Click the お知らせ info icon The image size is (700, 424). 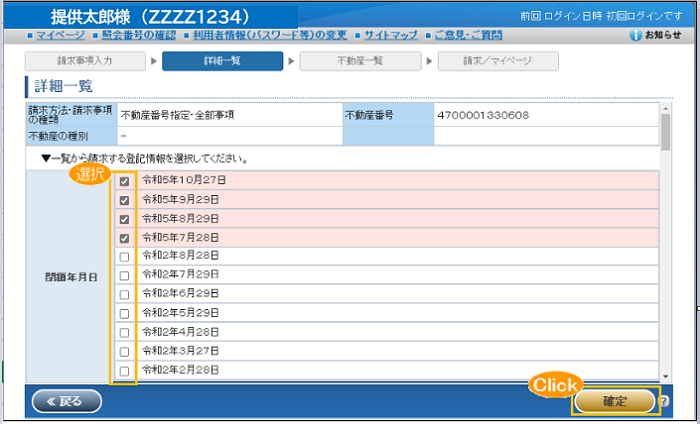tap(636, 35)
